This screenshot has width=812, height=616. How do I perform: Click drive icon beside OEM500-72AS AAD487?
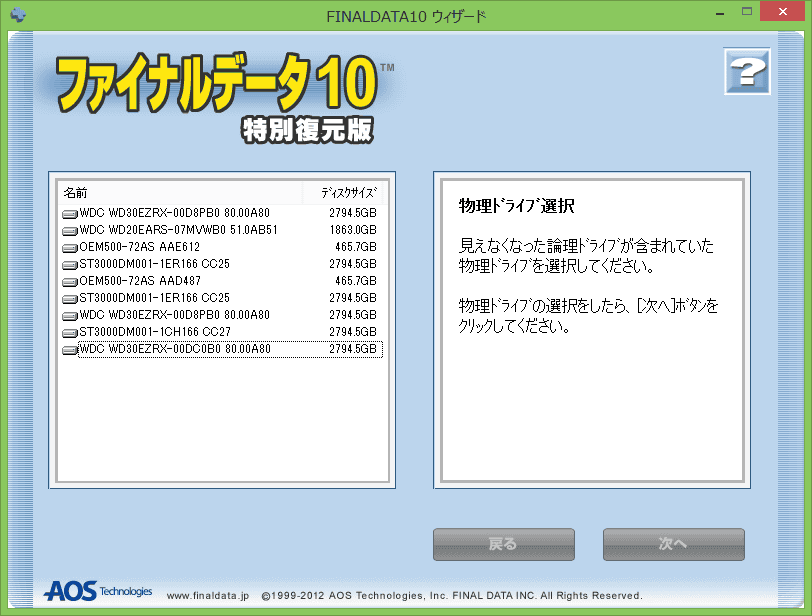pyautogui.click(x=69, y=282)
